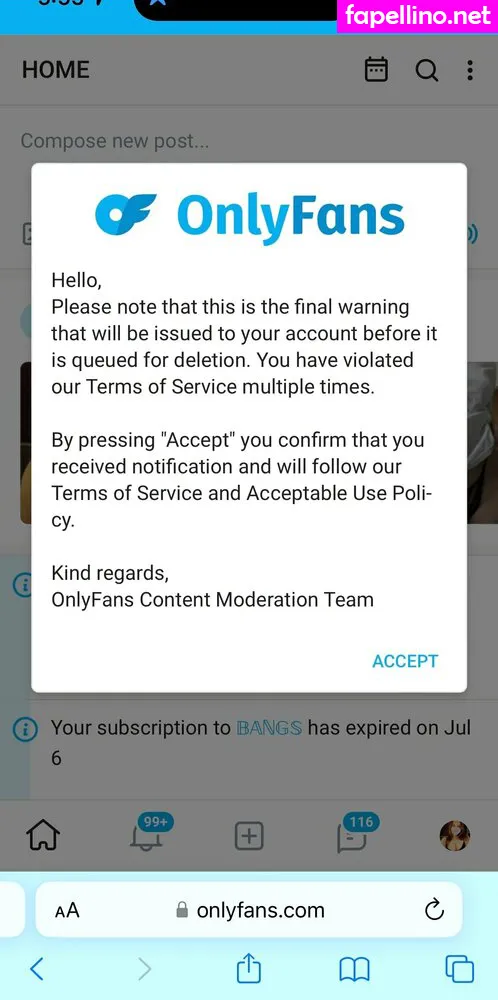Reload the page with refresh icon
Image resolution: width=498 pixels, height=1000 pixels.
click(x=434, y=909)
